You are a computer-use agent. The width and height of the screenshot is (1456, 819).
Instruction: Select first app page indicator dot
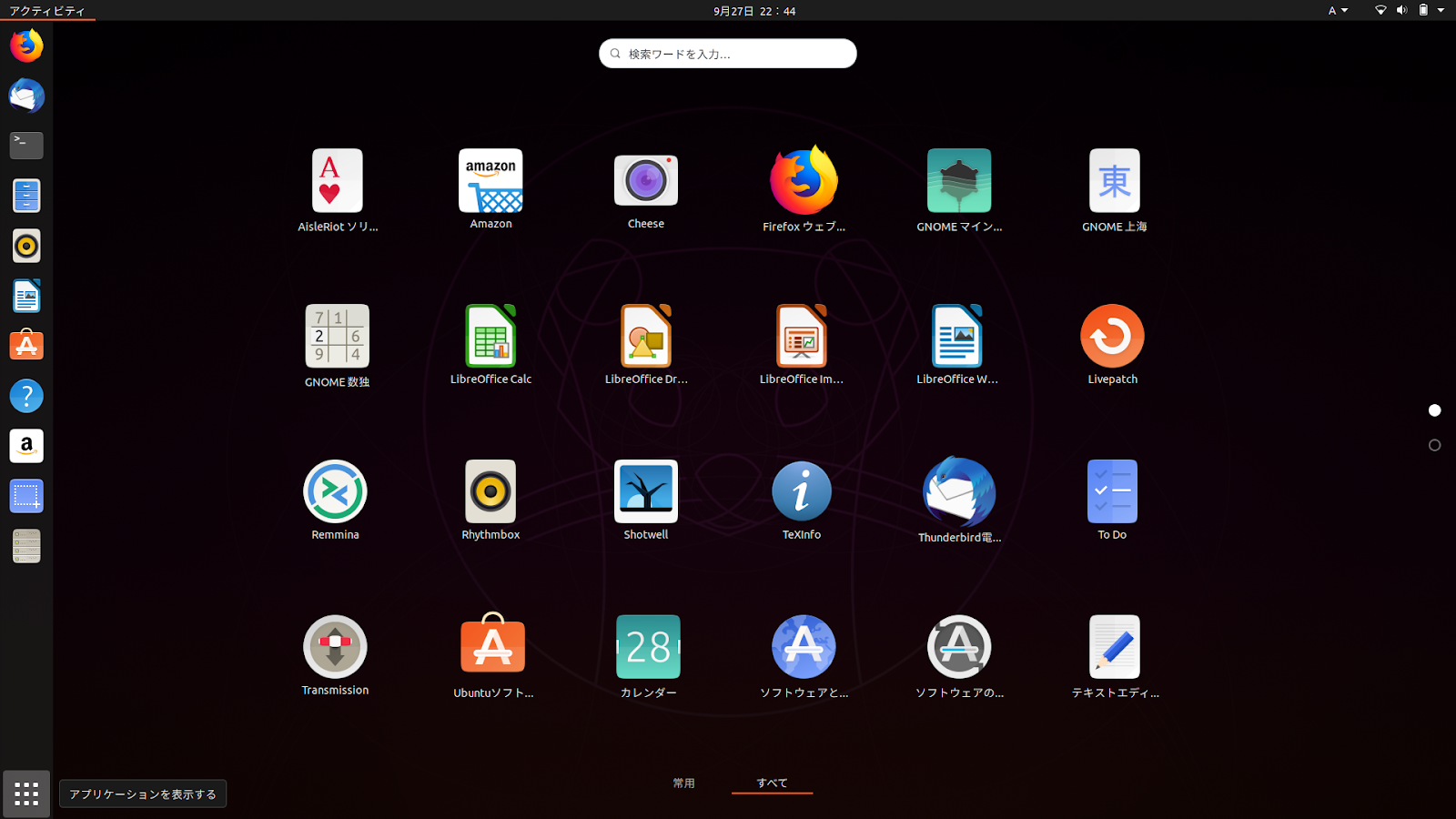coord(1435,410)
